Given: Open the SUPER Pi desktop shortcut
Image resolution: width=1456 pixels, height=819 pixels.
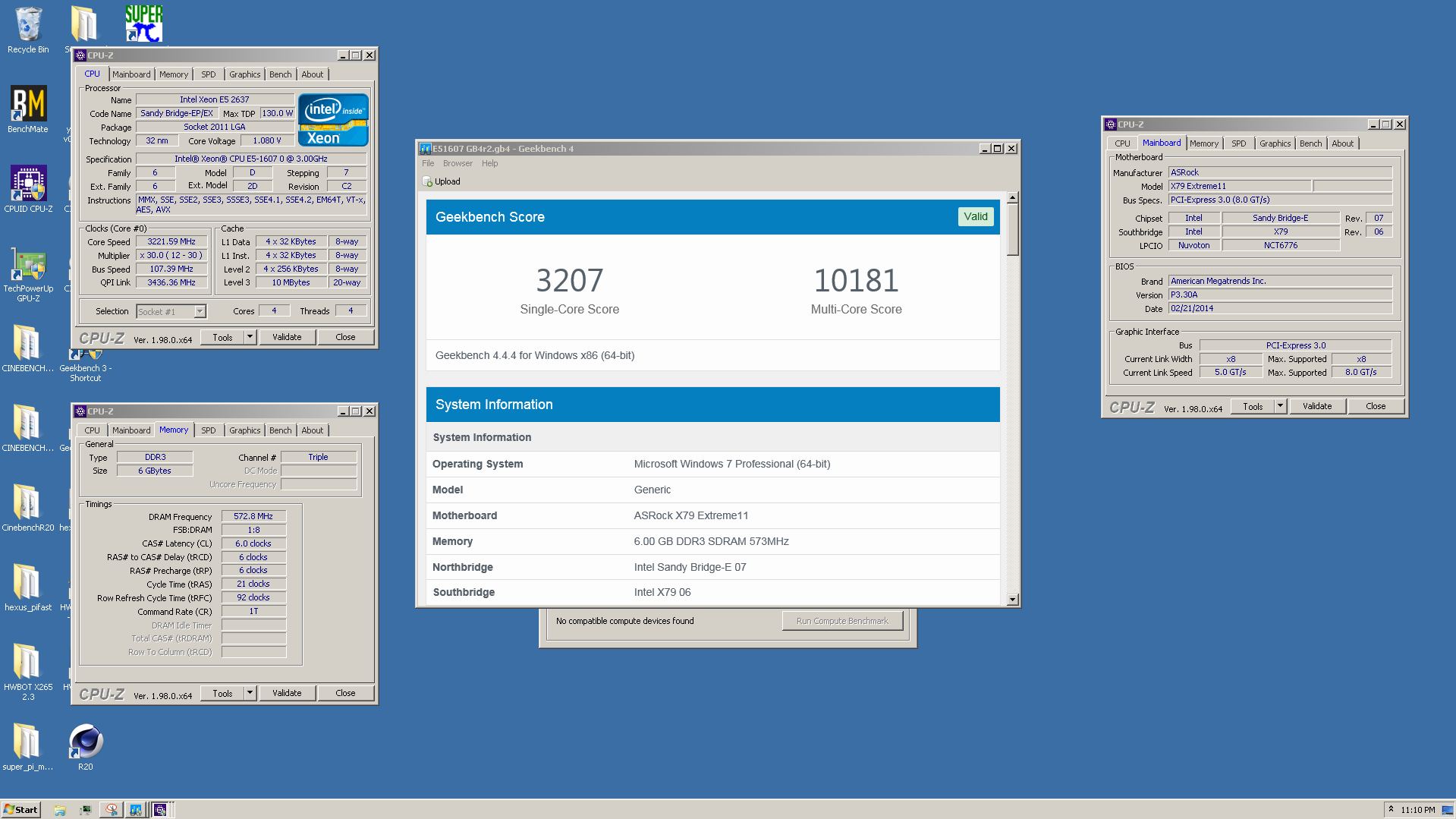Looking at the screenshot, I should tap(144, 24).
